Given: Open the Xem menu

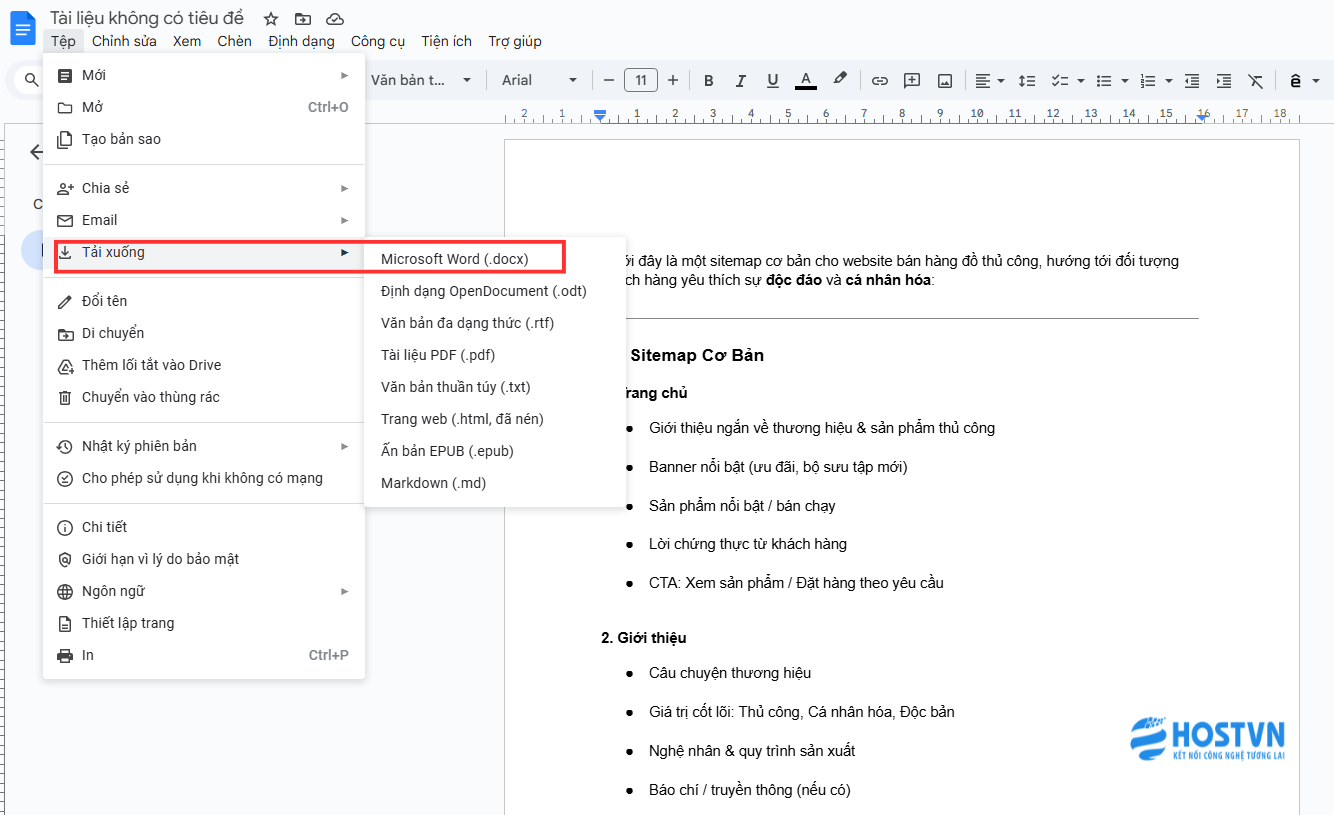Looking at the screenshot, I should click(187, 41).
